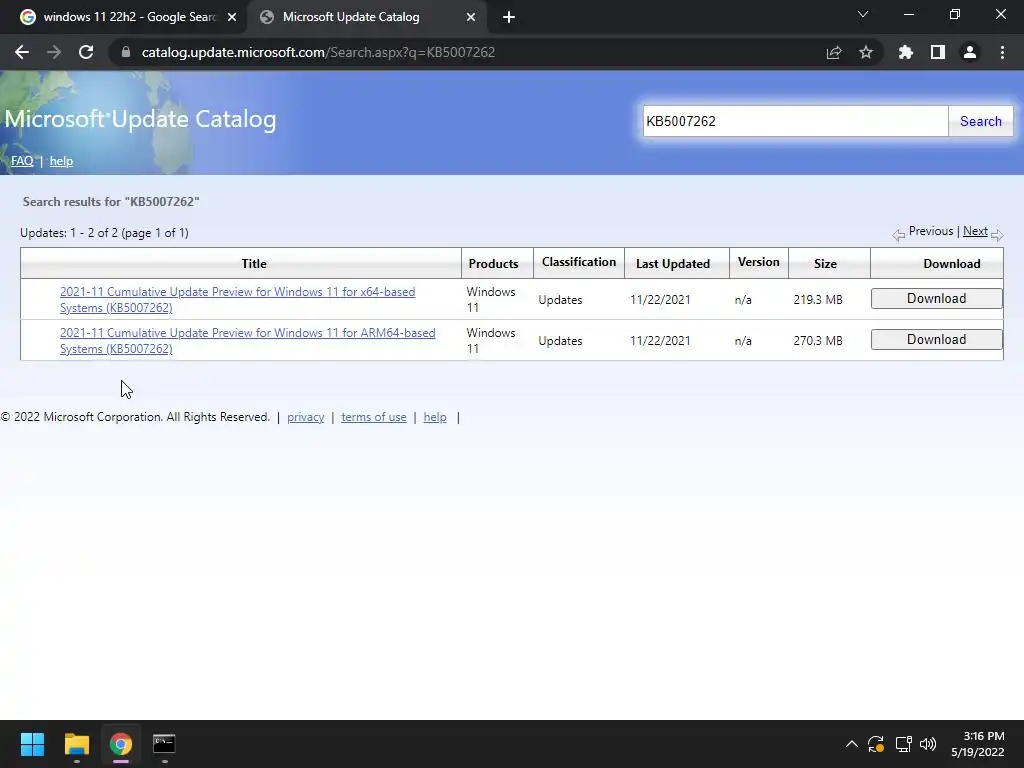Image resolution: width=1024 pixels, height=768 pixels.
Task: Toggle the Chrome side panel icon
Action: coord(937,52)
